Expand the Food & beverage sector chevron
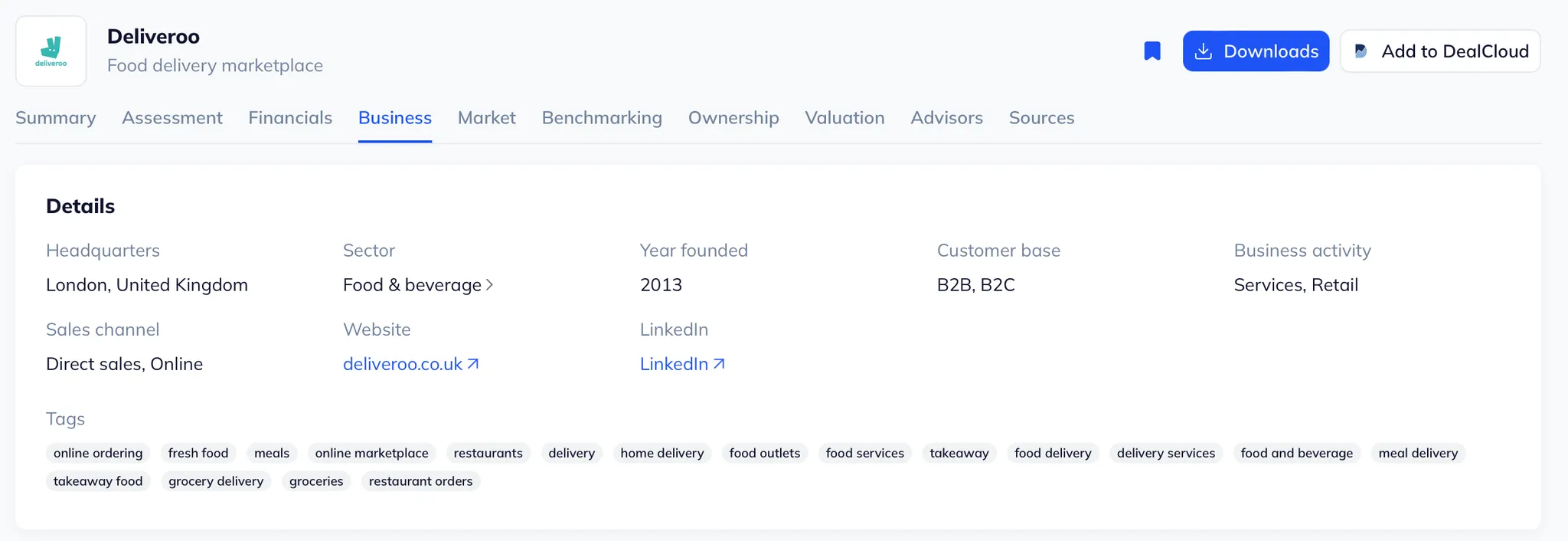The height and width of the screenshot is (541, 1568). click(490, 285)
